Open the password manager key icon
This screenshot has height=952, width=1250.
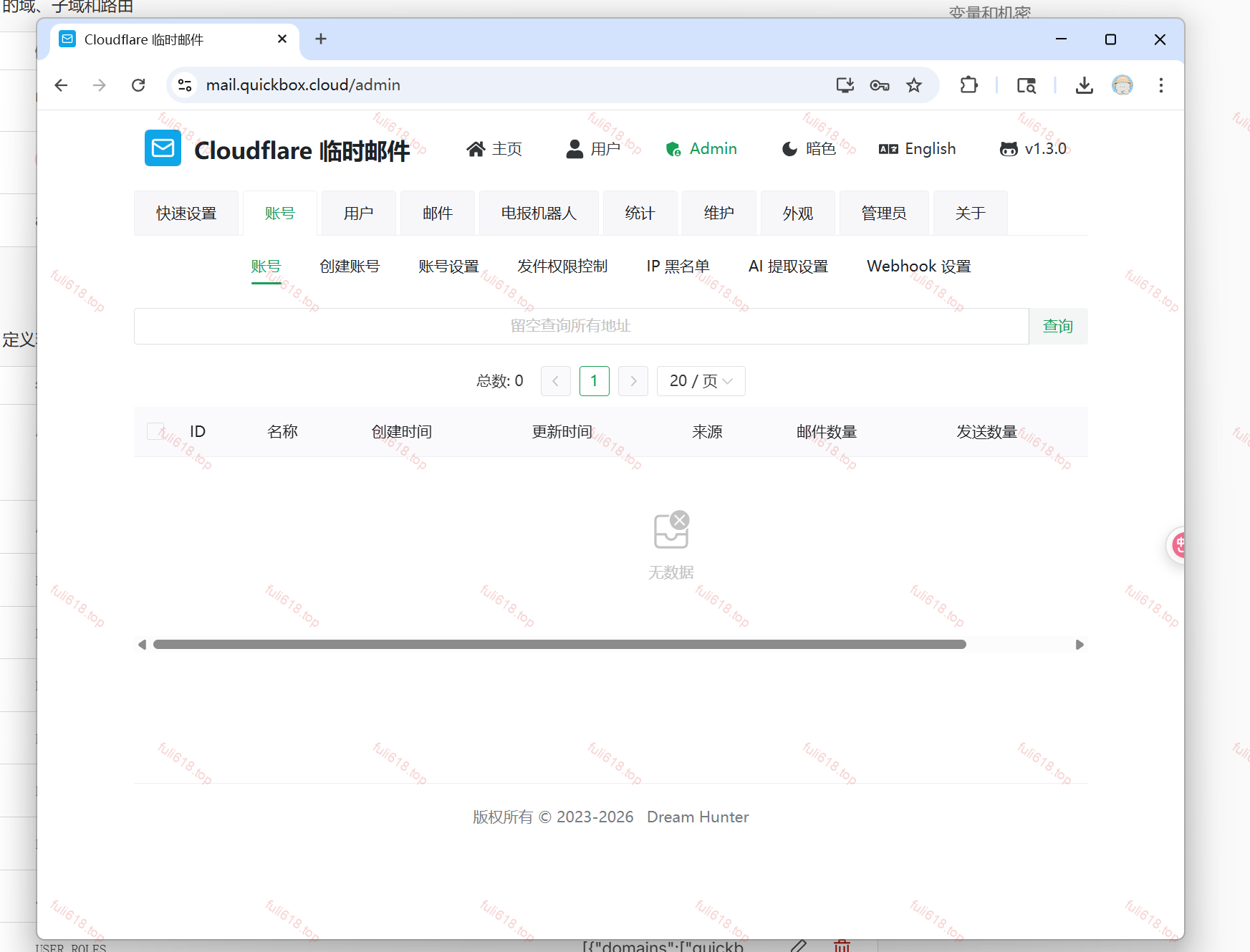click(880, 85)
